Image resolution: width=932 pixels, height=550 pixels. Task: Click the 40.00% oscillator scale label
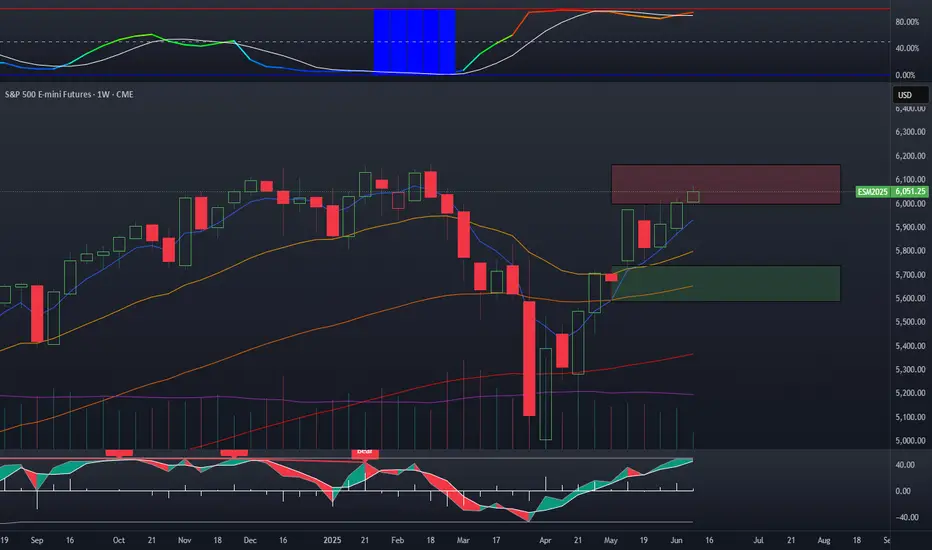click(x=907, y=48)
